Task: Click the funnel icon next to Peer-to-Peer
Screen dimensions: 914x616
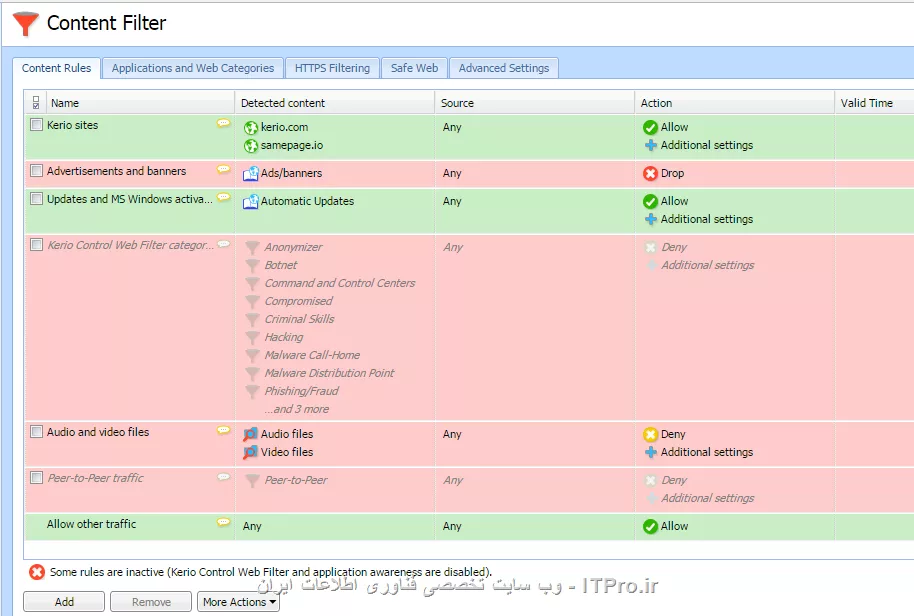Action: click(x=252, y=481)
